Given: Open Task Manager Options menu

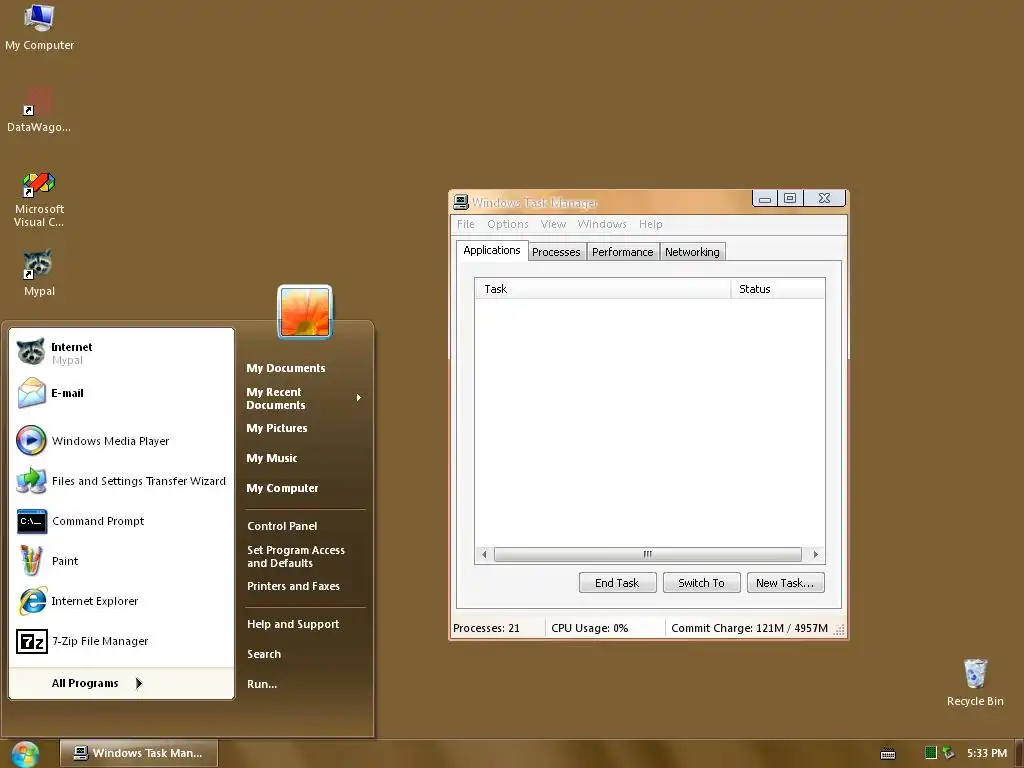Looking at the screenshot, I should click(x=507, y=224).
